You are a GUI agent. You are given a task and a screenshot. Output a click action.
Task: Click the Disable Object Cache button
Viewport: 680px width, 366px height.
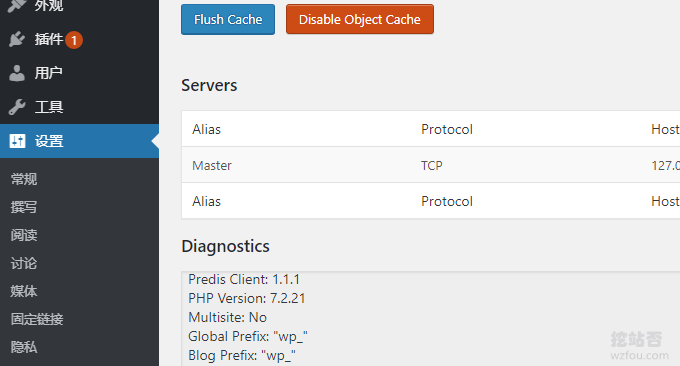(x=360, y=20)
